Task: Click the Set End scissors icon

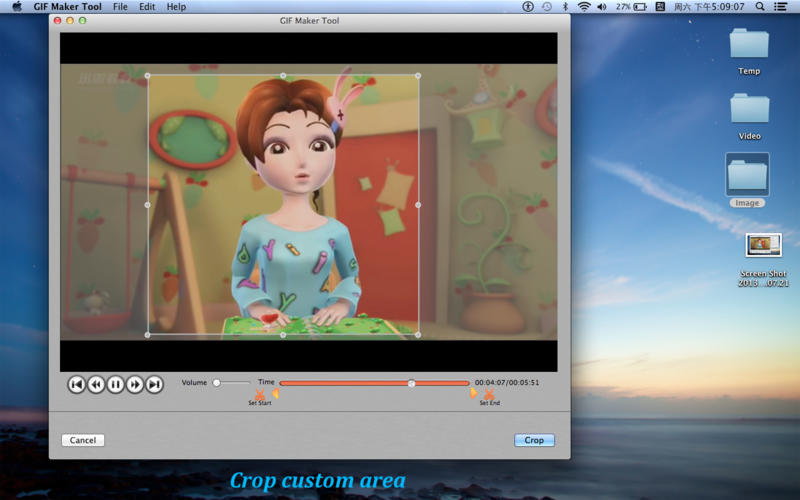Action: coord(489,394)
